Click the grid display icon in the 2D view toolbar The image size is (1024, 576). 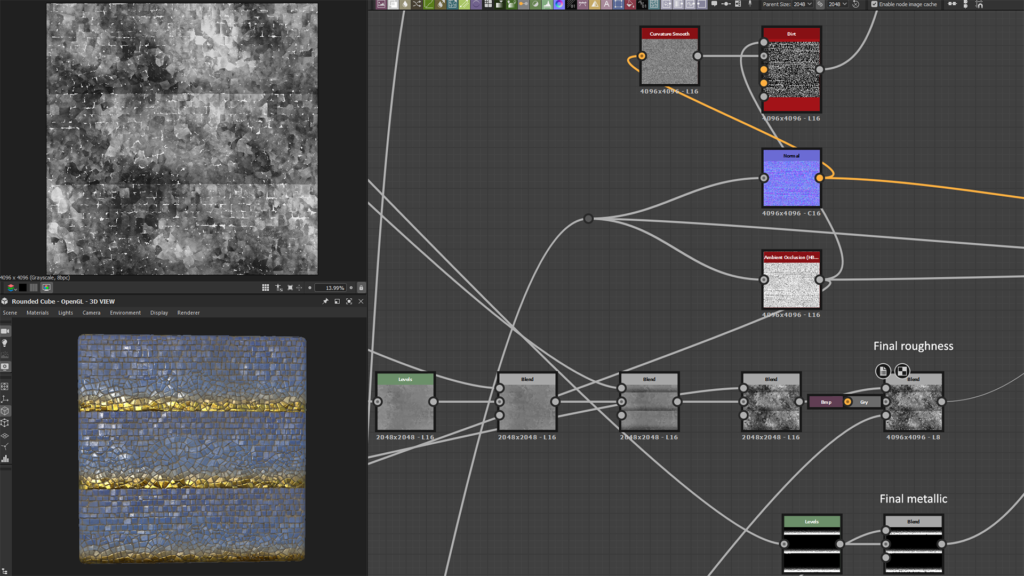click(x=266, y=288)
